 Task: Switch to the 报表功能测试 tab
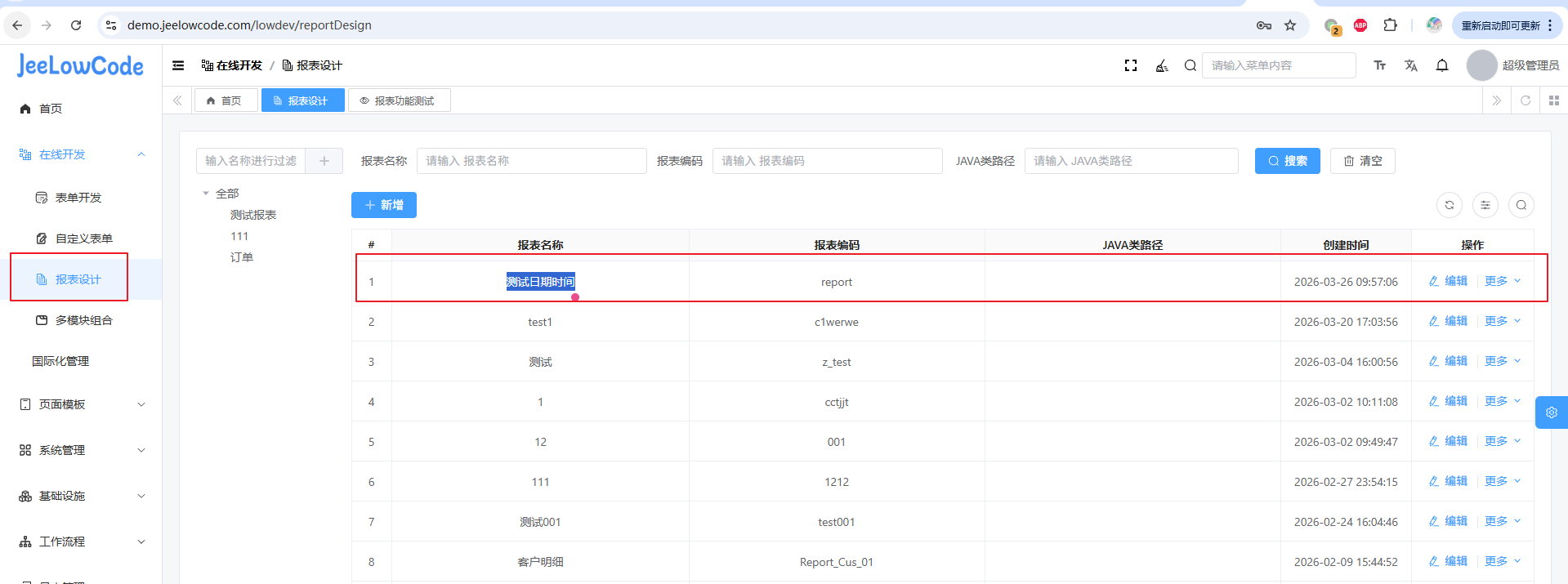[400, 100]
